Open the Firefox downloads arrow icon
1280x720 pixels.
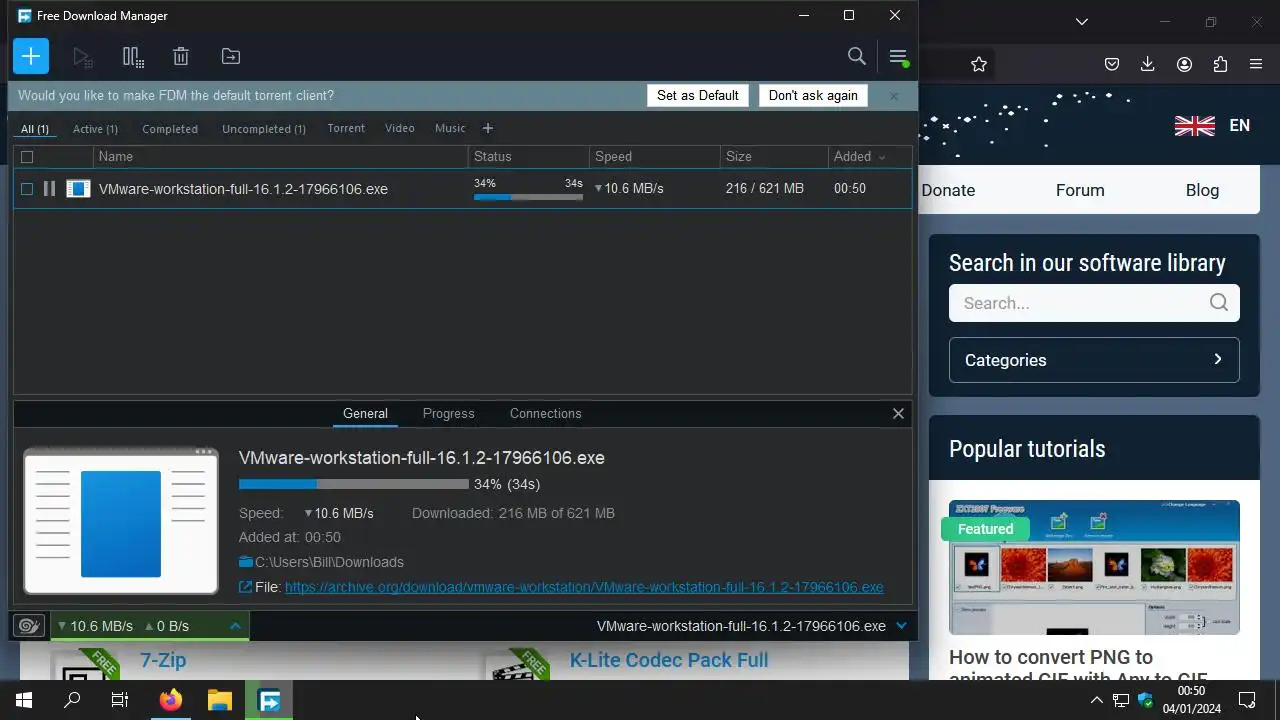tap(1147, 64)
